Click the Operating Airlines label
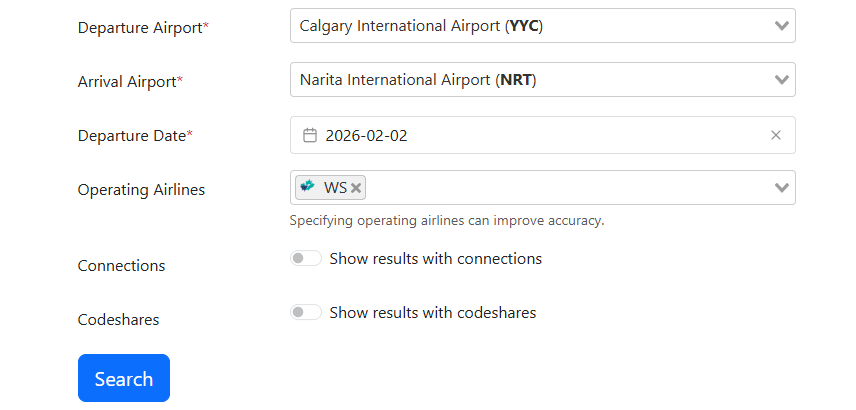The width and height of the screenshot is (856, 410). [141, 189]
